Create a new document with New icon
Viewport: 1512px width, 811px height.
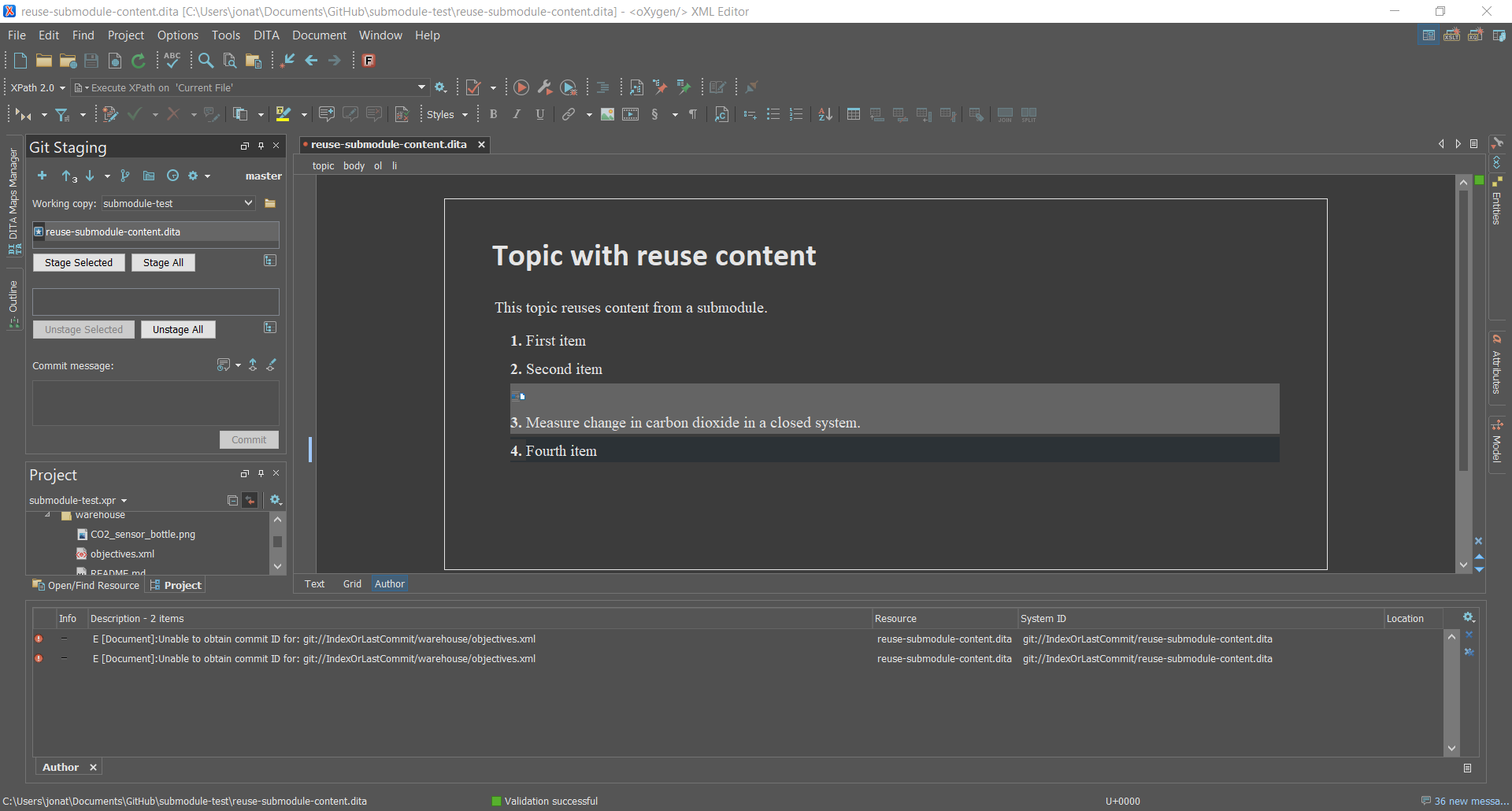20,61
